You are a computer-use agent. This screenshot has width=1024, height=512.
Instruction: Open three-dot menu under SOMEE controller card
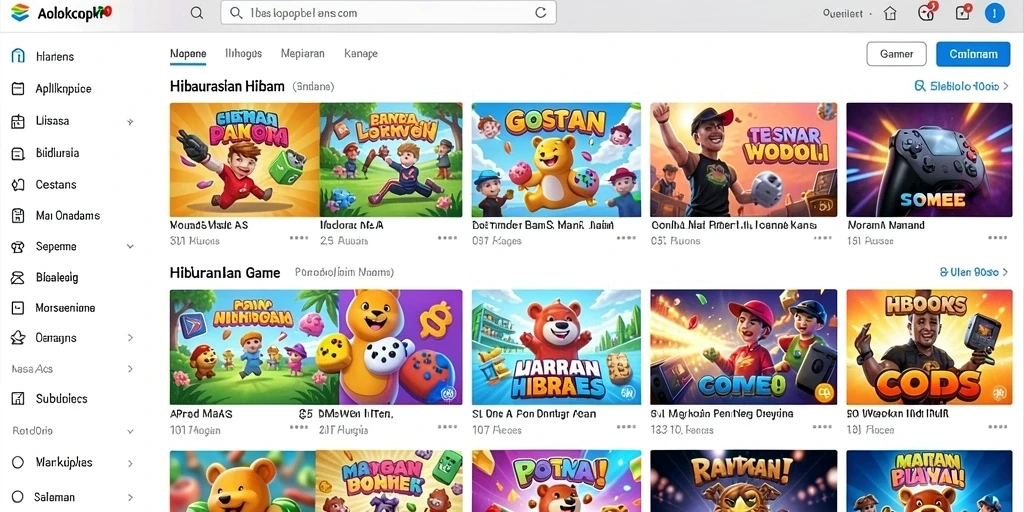pos(997,238)
